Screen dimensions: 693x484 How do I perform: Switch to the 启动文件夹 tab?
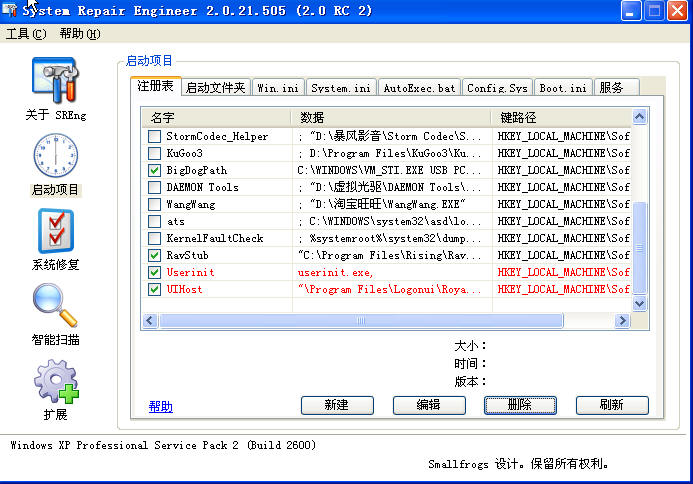click(216, 88)
